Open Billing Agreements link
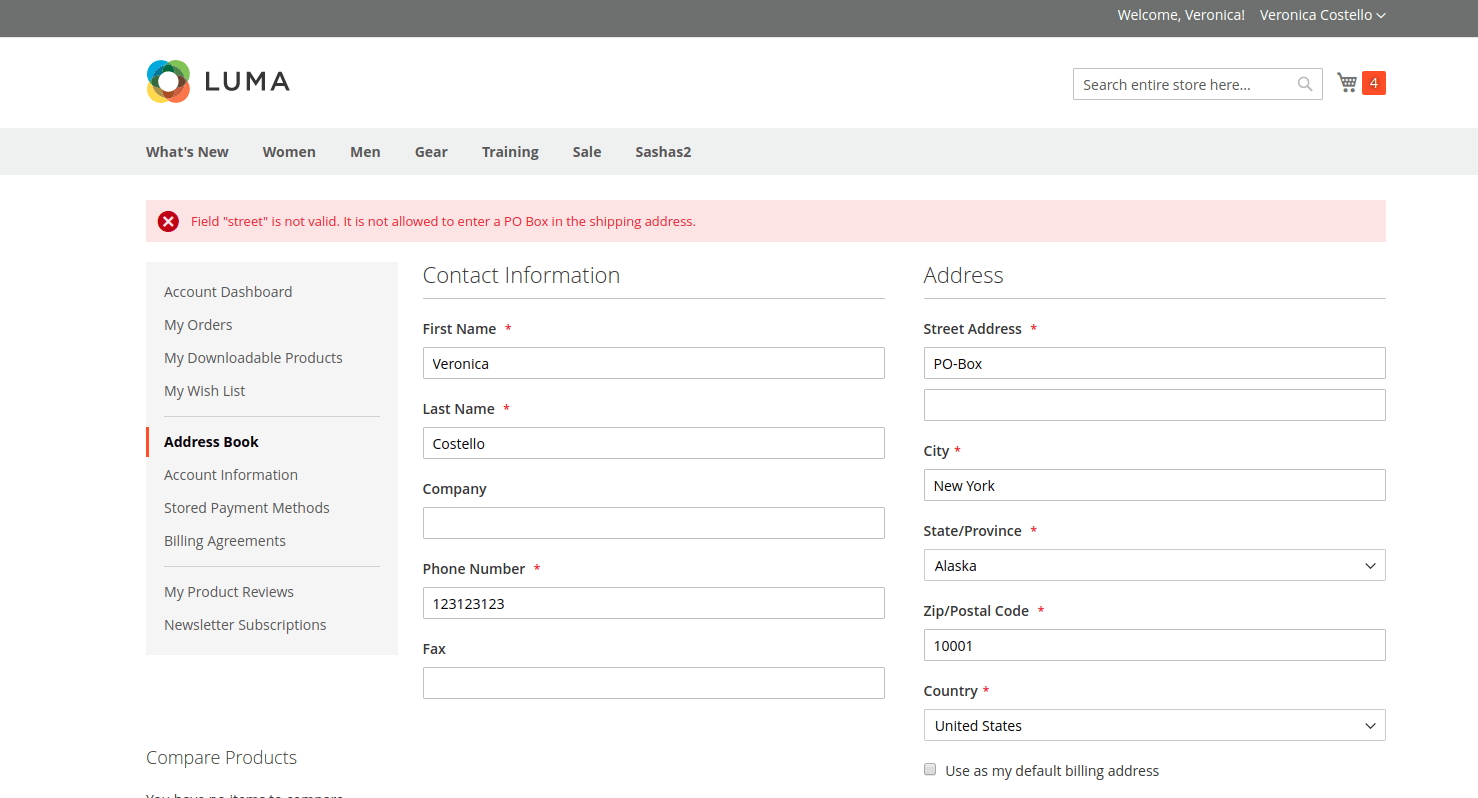This screenshot has width=1478, height=798. pos(225,541)
